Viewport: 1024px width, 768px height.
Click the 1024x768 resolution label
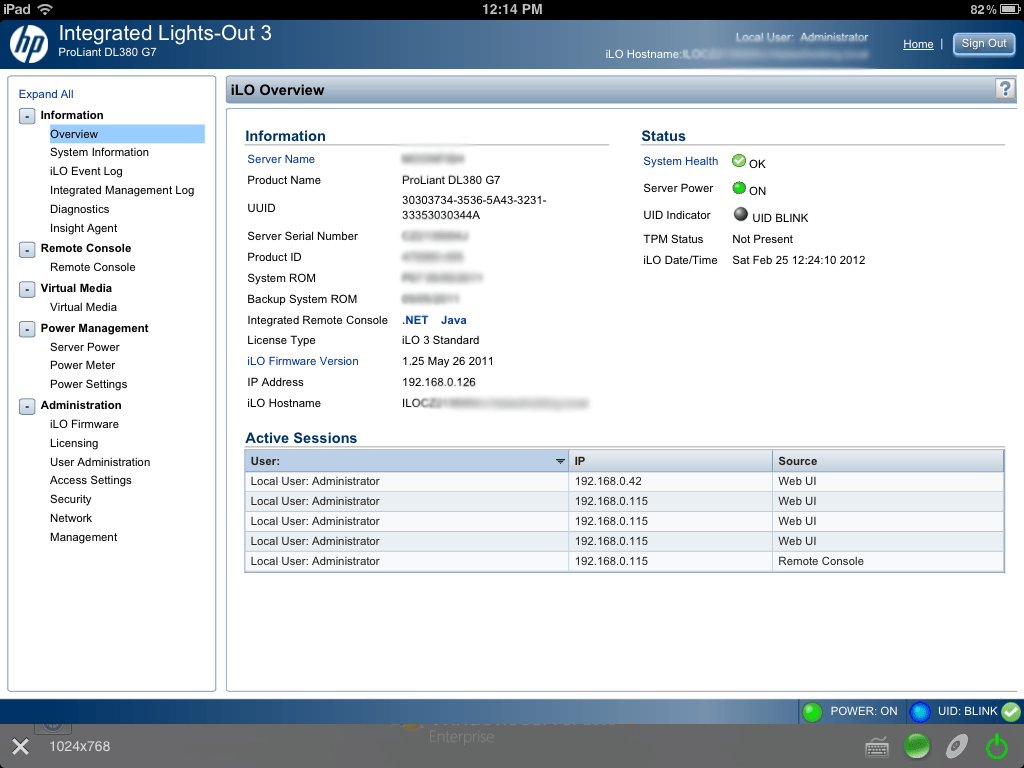pos(80,746)
